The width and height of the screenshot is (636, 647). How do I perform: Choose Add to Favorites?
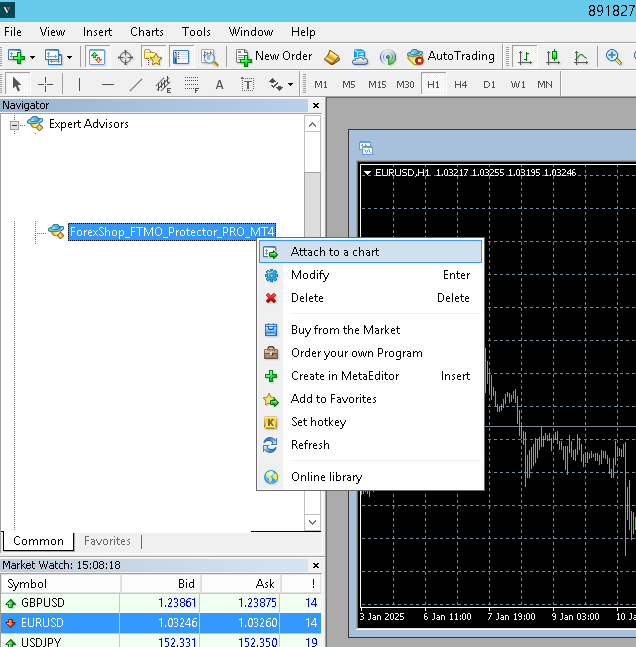[x=370, y=399]
